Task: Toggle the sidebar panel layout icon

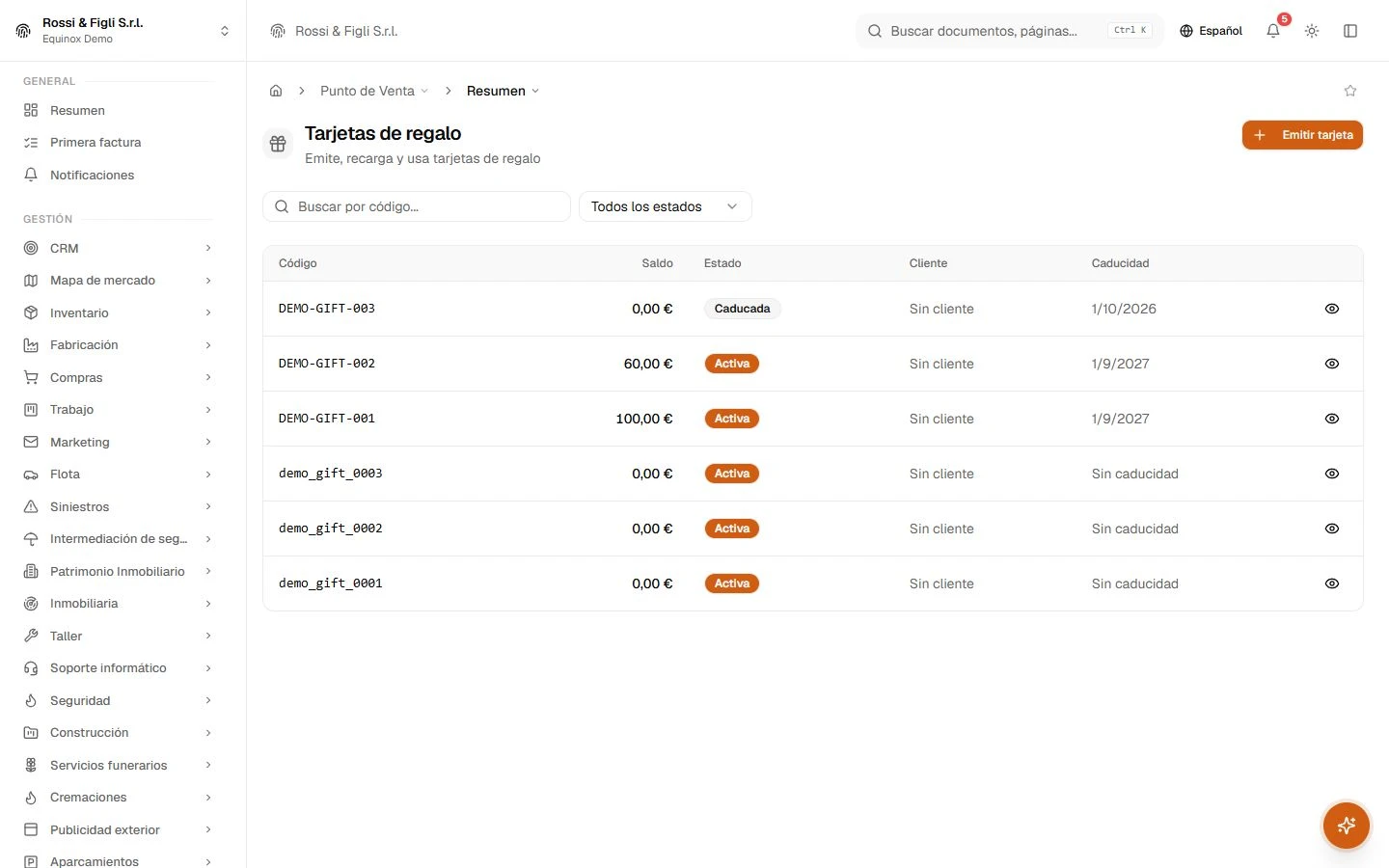Action: [x=1350, y=31]
